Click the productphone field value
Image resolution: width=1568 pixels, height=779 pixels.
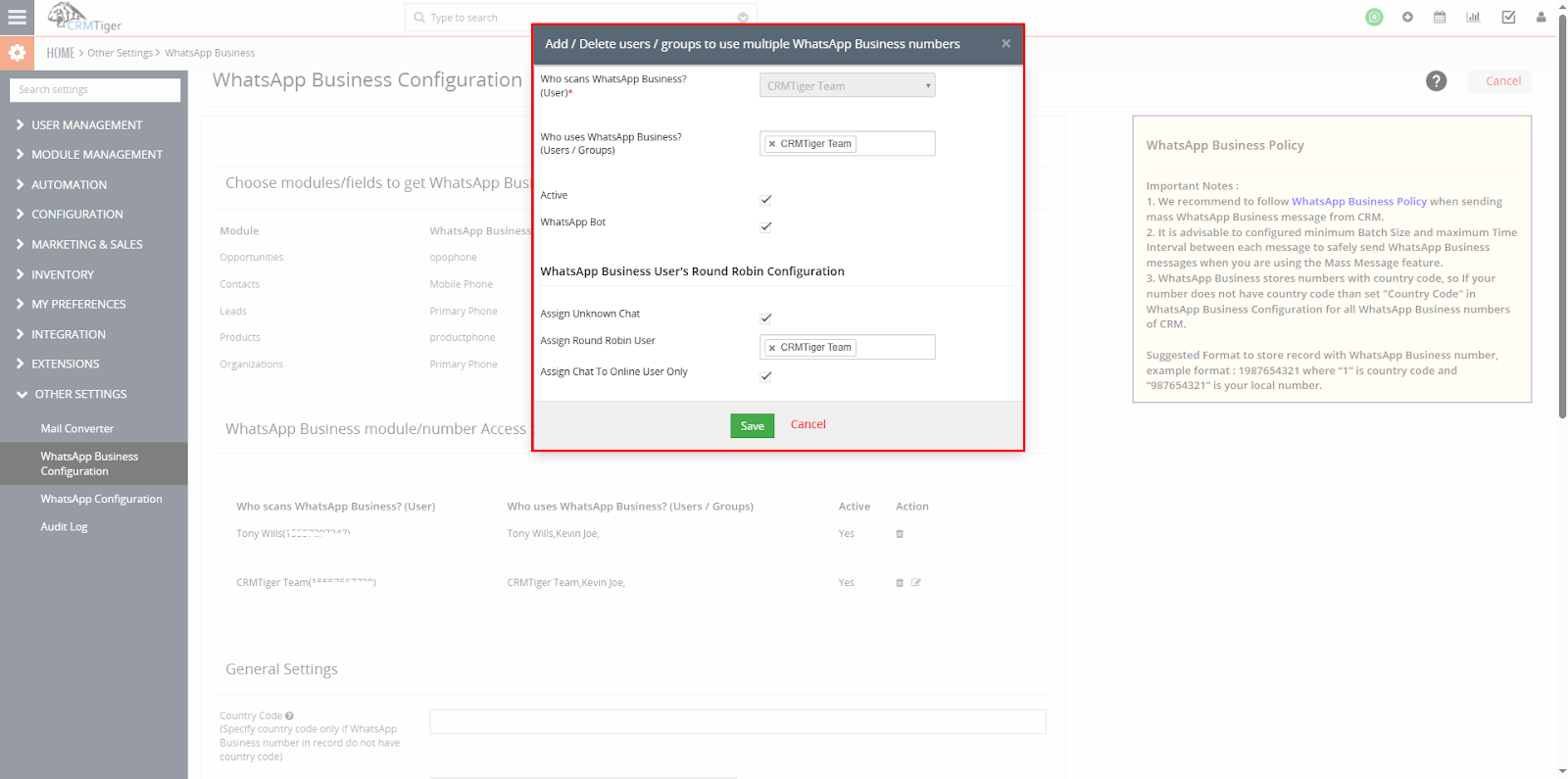tap(463, 338)
